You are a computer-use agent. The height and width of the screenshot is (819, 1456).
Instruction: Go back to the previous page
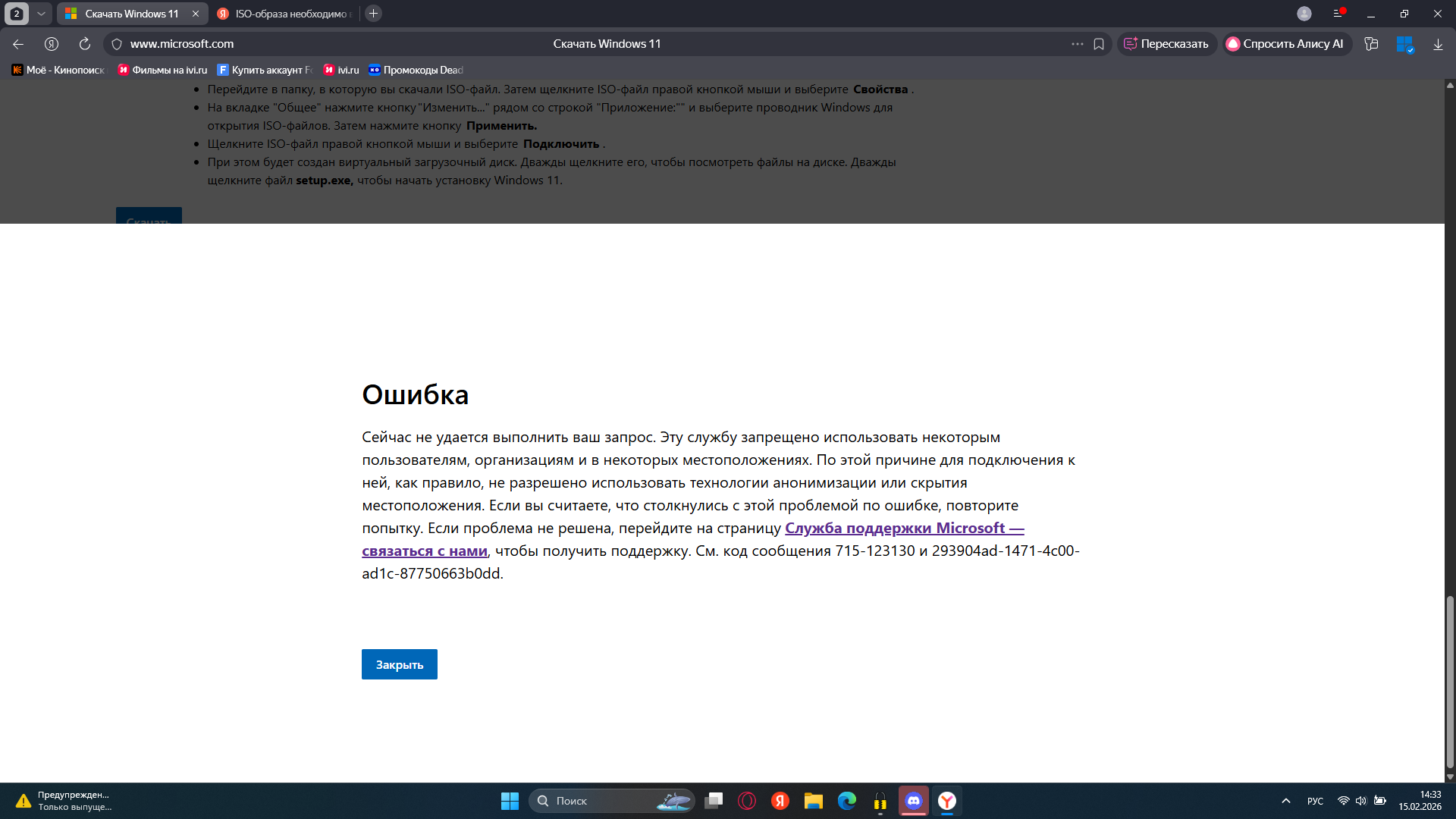click(18, 44)
